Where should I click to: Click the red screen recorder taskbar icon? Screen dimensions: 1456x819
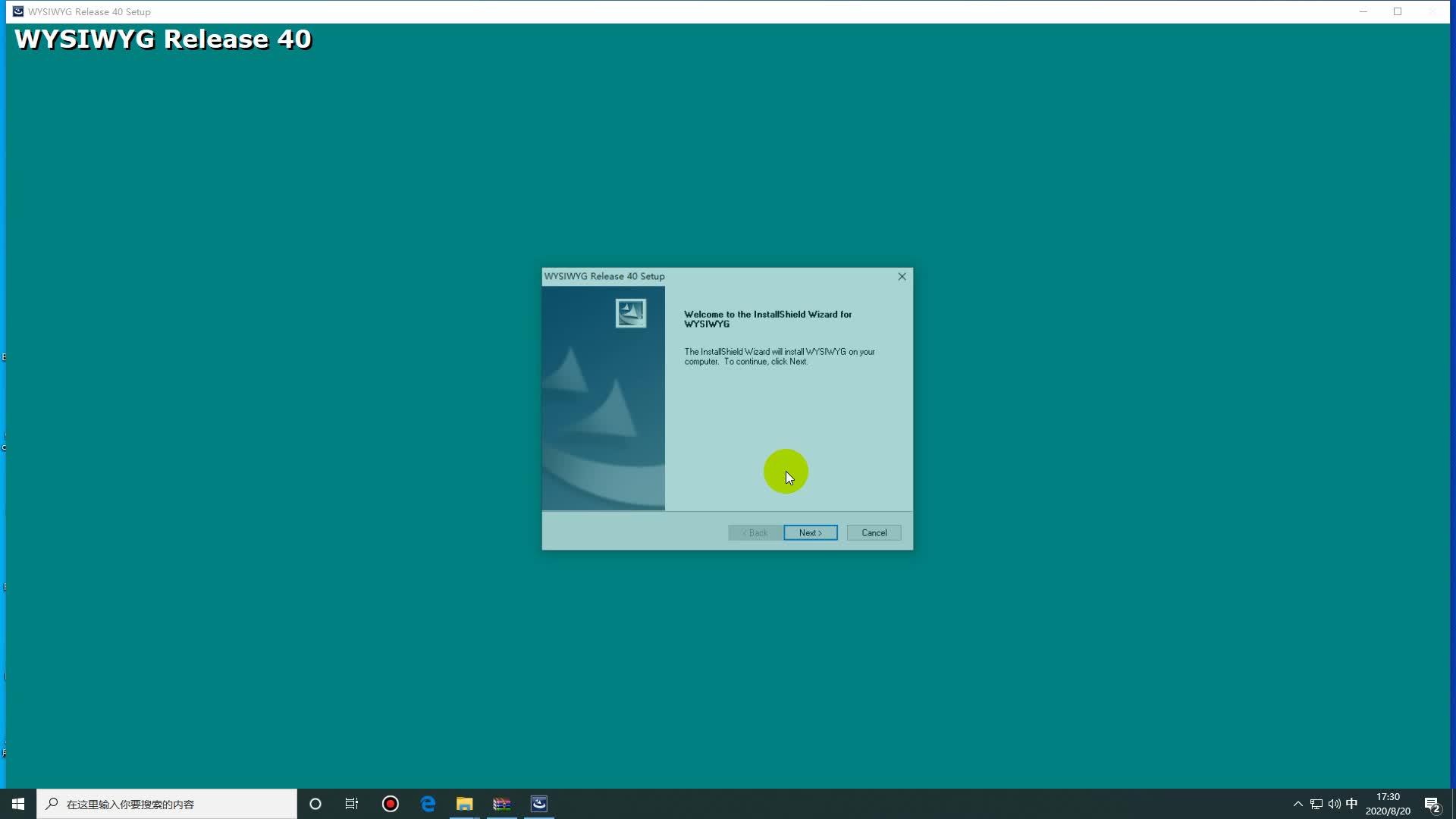(x=391, y=804)
